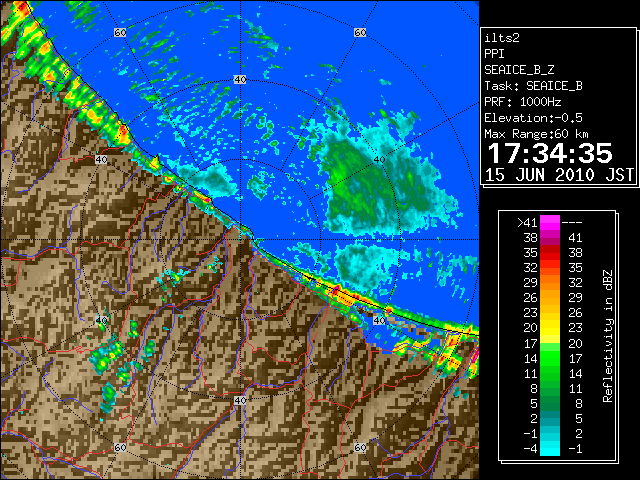The width and height of the screenshot is (640, 480).
Task: Click the 40 km label due north of radar
Action: pyautogui.click(x=240, y=80)
